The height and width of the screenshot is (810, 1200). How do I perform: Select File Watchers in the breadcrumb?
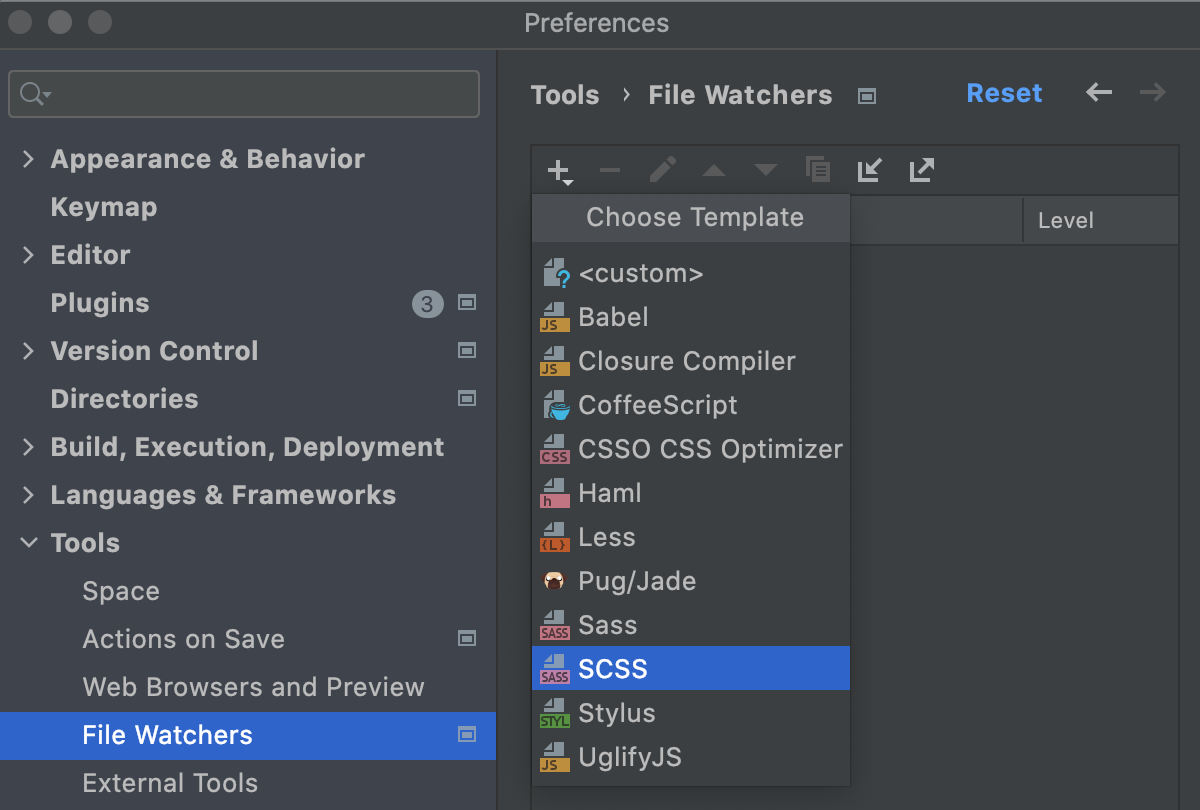(740, 94)
